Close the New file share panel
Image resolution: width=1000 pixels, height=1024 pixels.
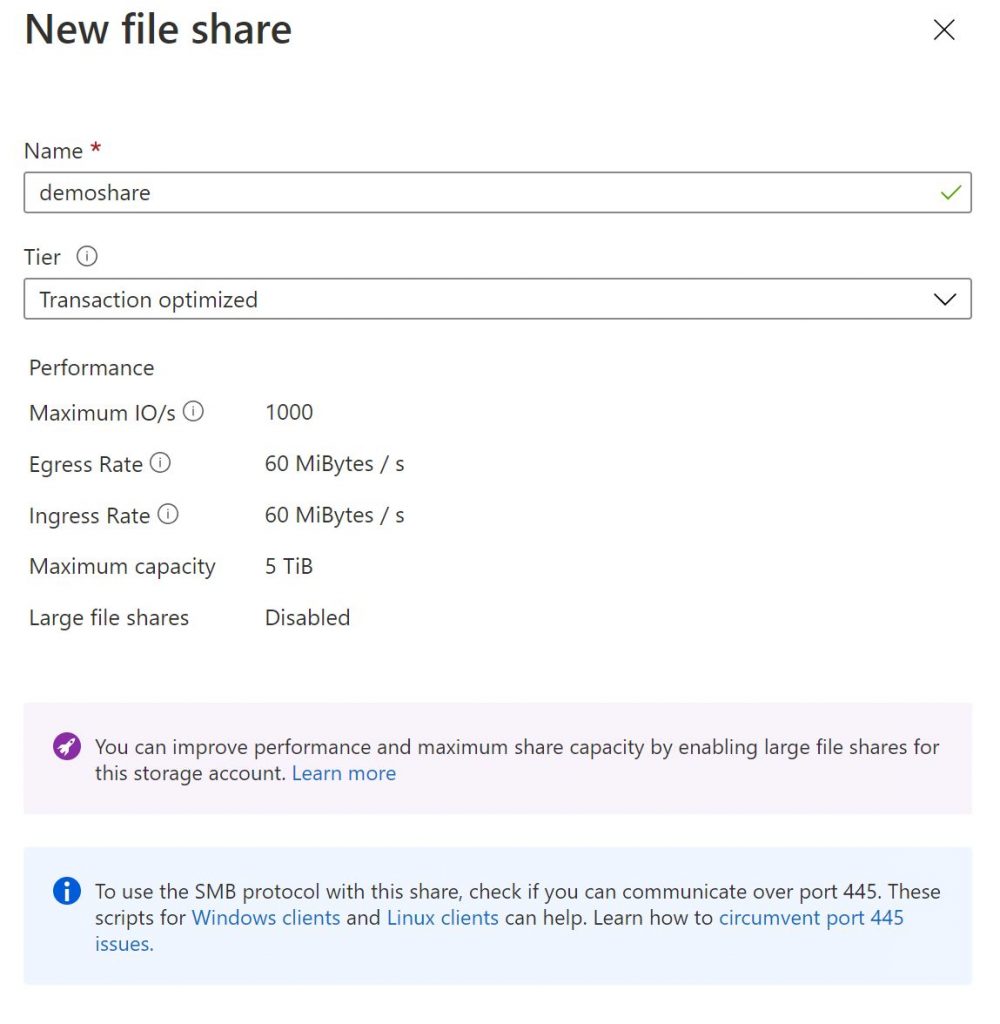[943, 31]
